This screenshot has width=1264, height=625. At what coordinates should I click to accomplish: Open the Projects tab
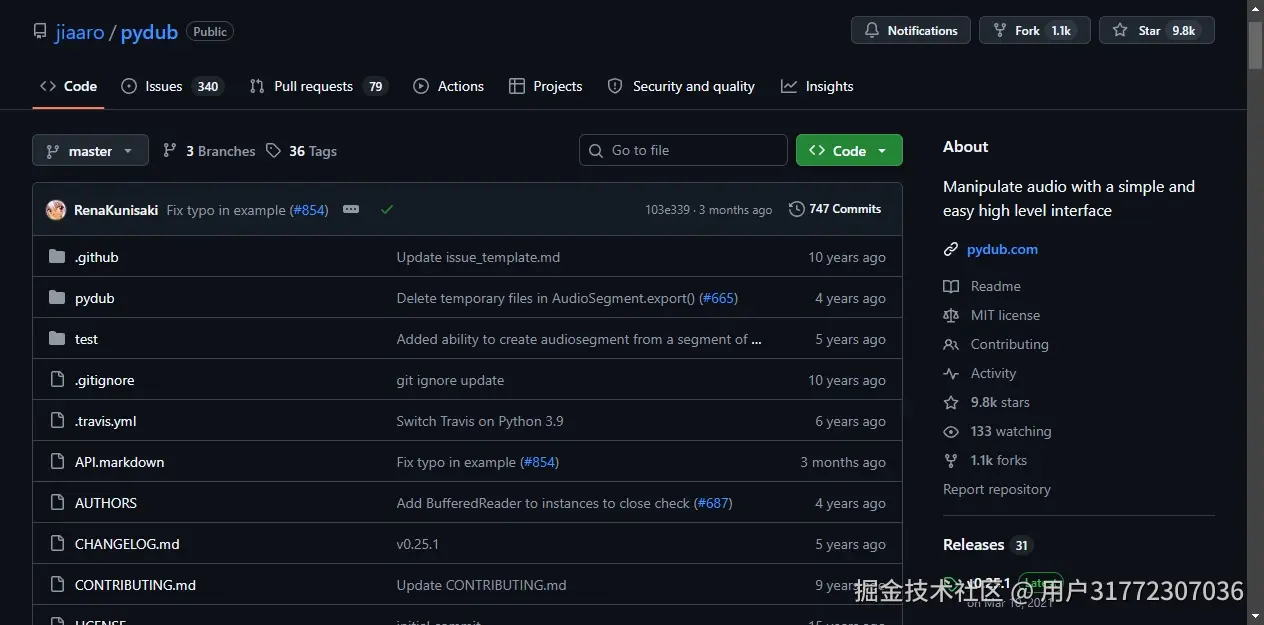pyautogui.click(x=545, y=86)
